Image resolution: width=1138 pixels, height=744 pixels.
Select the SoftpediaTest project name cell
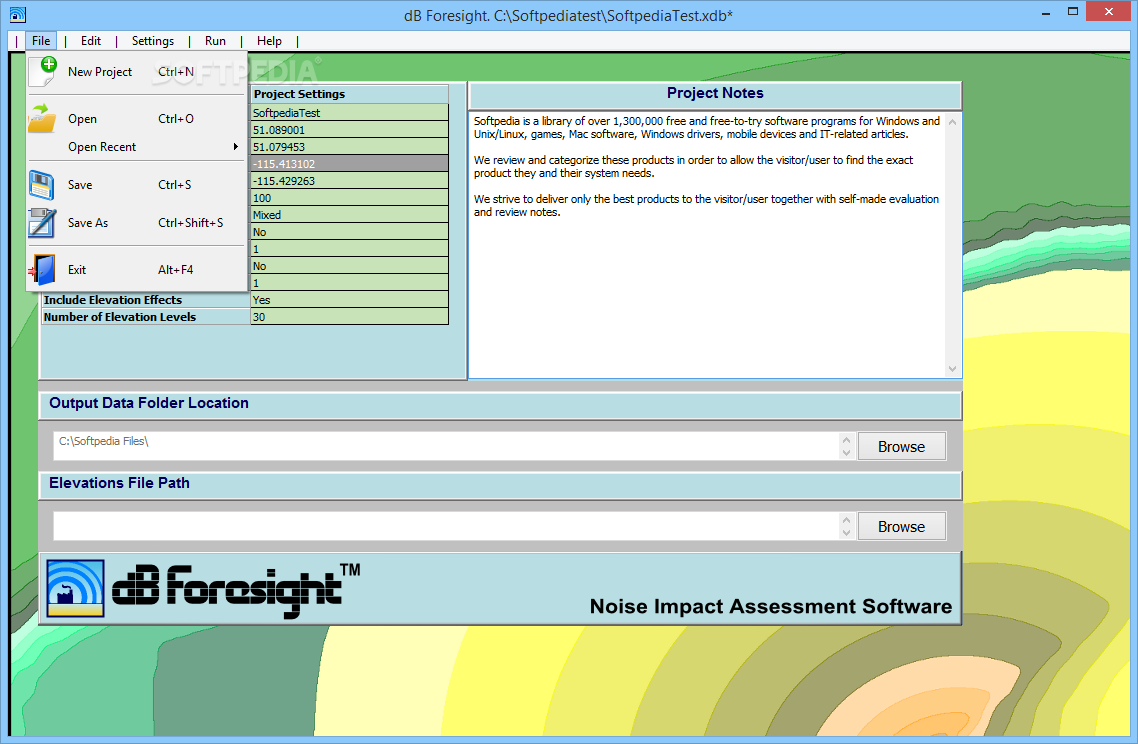349,113
